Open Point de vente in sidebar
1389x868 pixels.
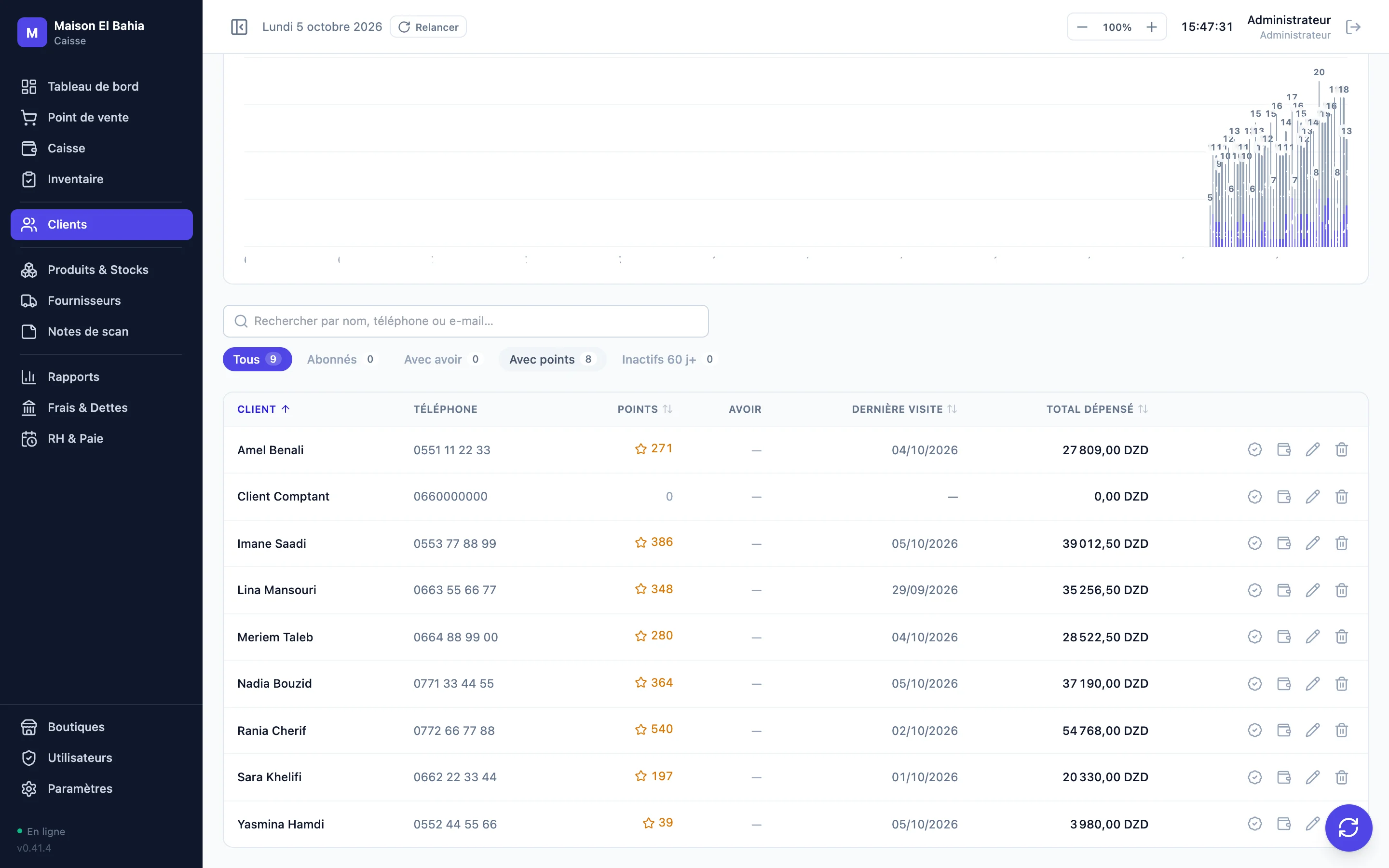tap(102, 118)
